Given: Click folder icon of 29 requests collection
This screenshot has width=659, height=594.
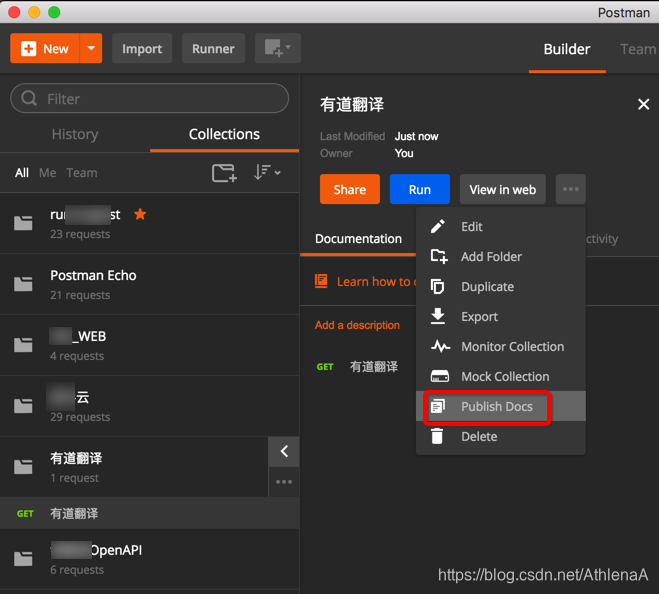Looking at the screenshot, I should (23, 406).
